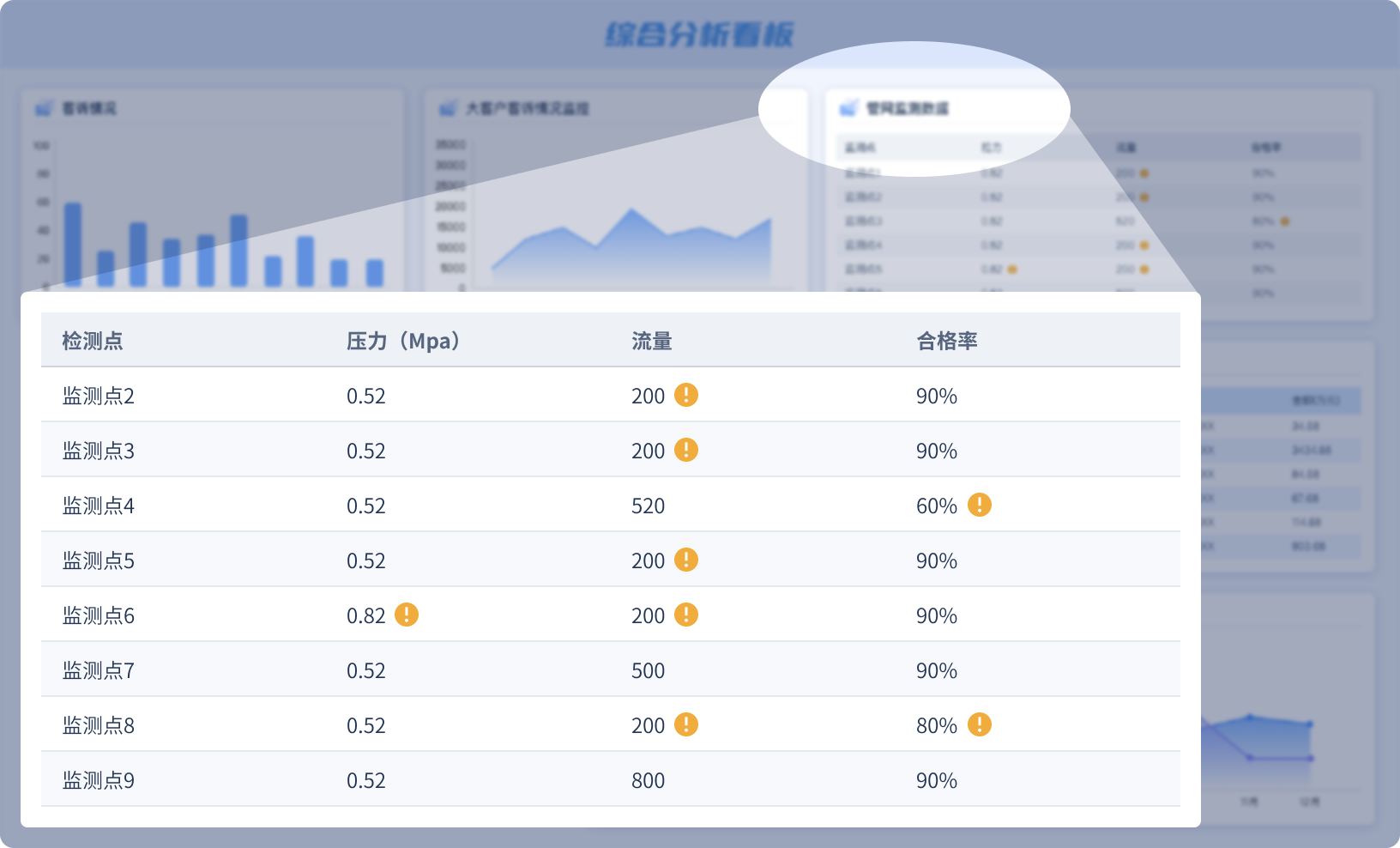Select the 流量 column header

(651, 341)
